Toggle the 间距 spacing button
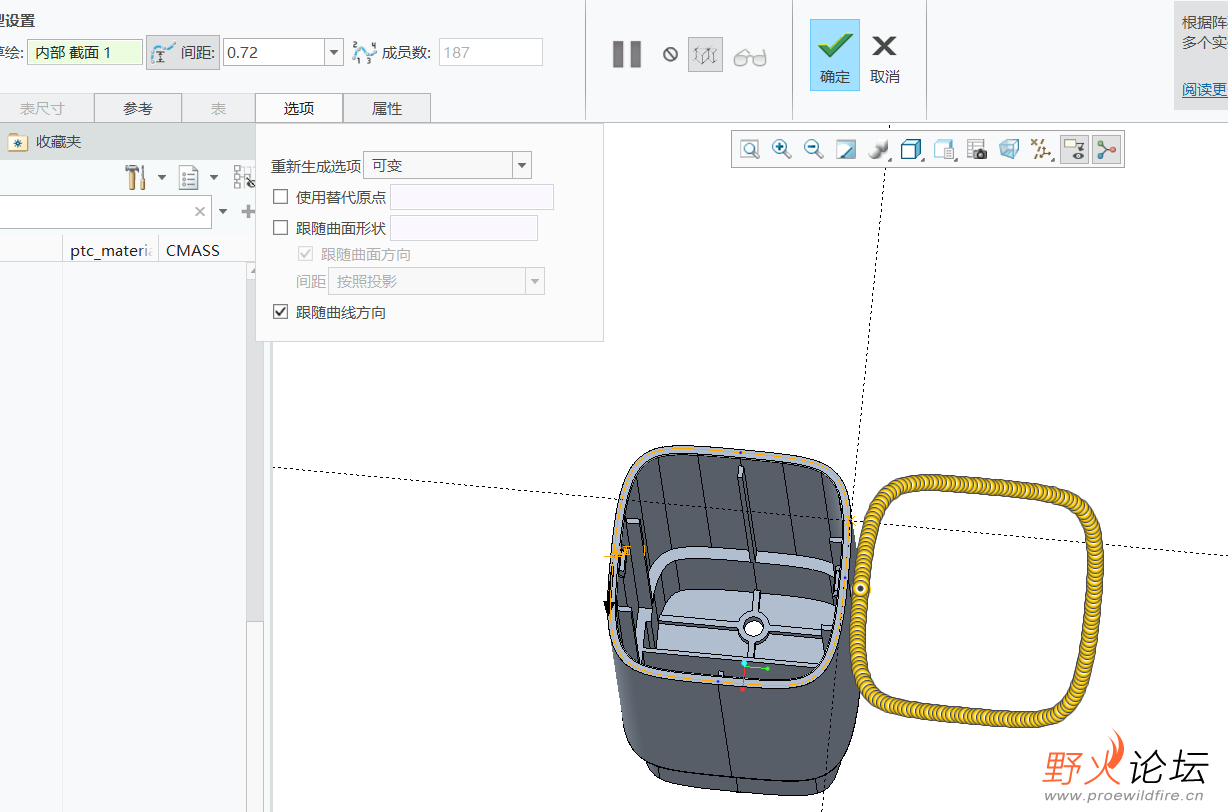The width and height of the screenshot is (1228, 812). point(183,52)
